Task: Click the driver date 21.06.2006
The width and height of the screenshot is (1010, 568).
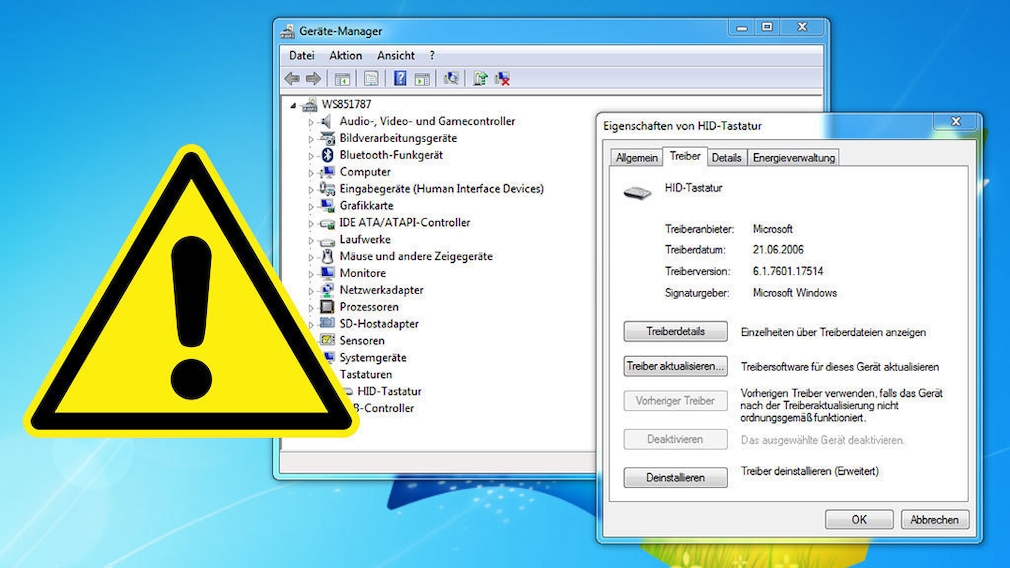Action: (778, 250)
